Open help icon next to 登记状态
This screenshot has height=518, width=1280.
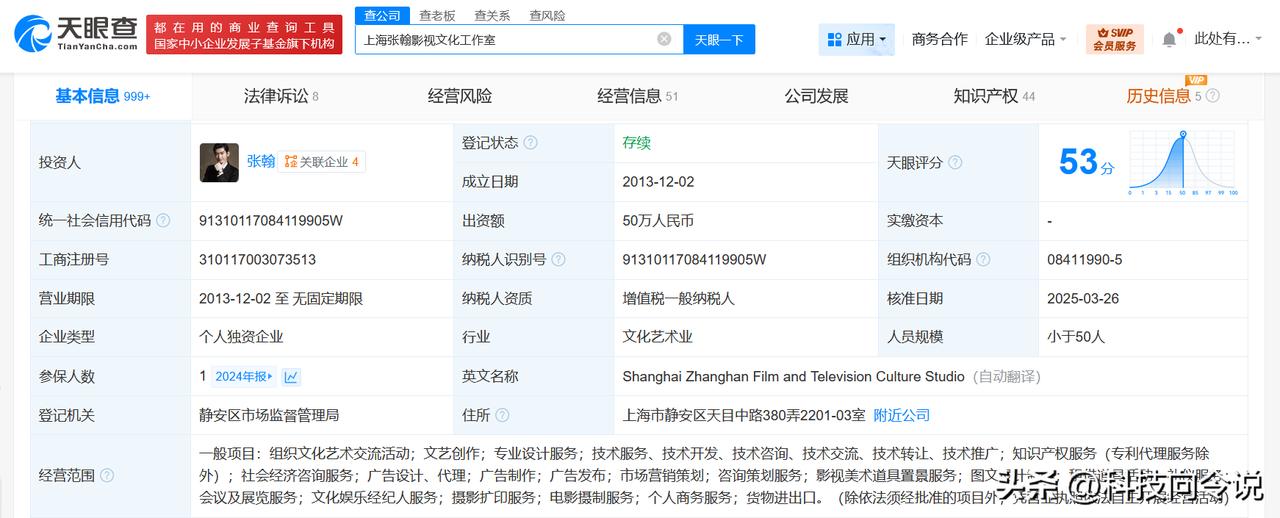(x=530, y=143)
